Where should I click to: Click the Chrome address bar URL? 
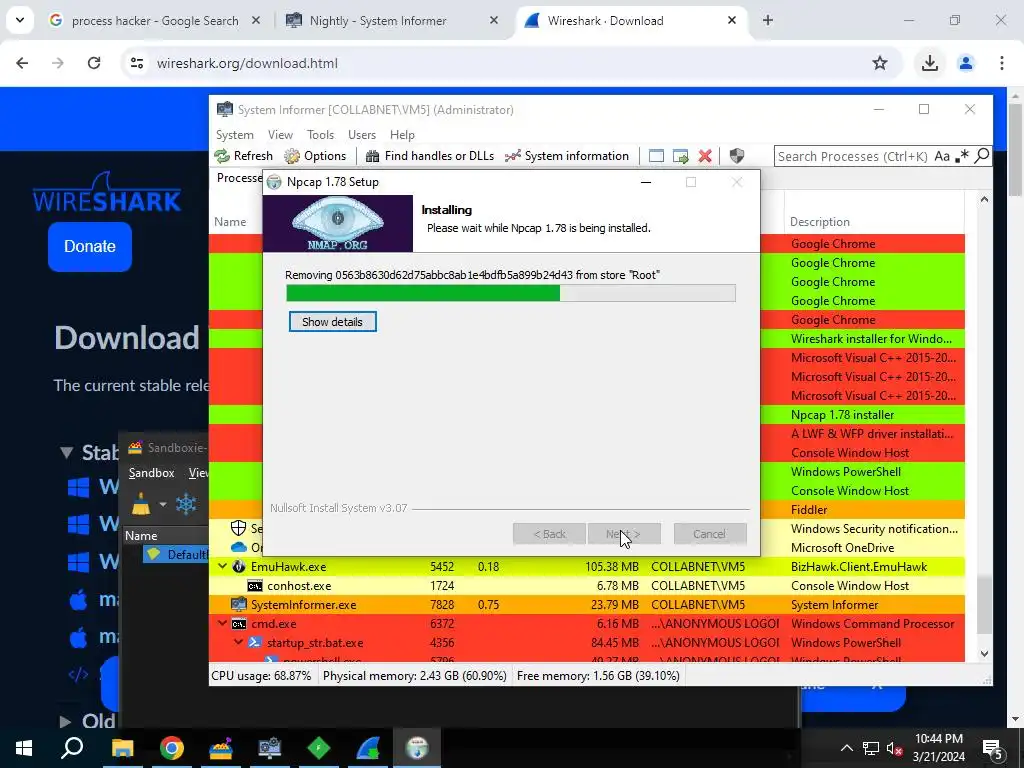point(248,63)
